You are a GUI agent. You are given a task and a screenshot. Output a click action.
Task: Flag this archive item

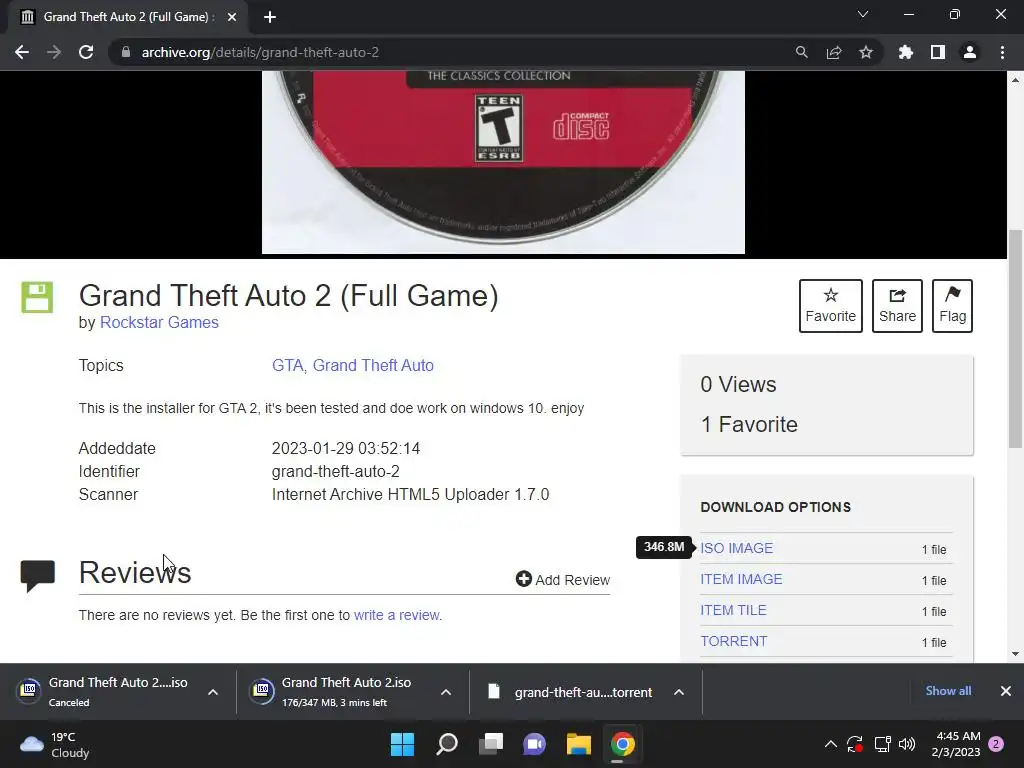coord(952,306)
